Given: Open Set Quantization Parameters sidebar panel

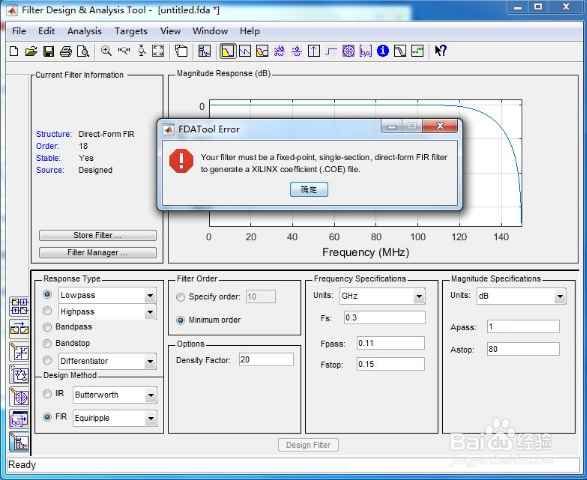Looking at the screenshot, I should (19, 352).
